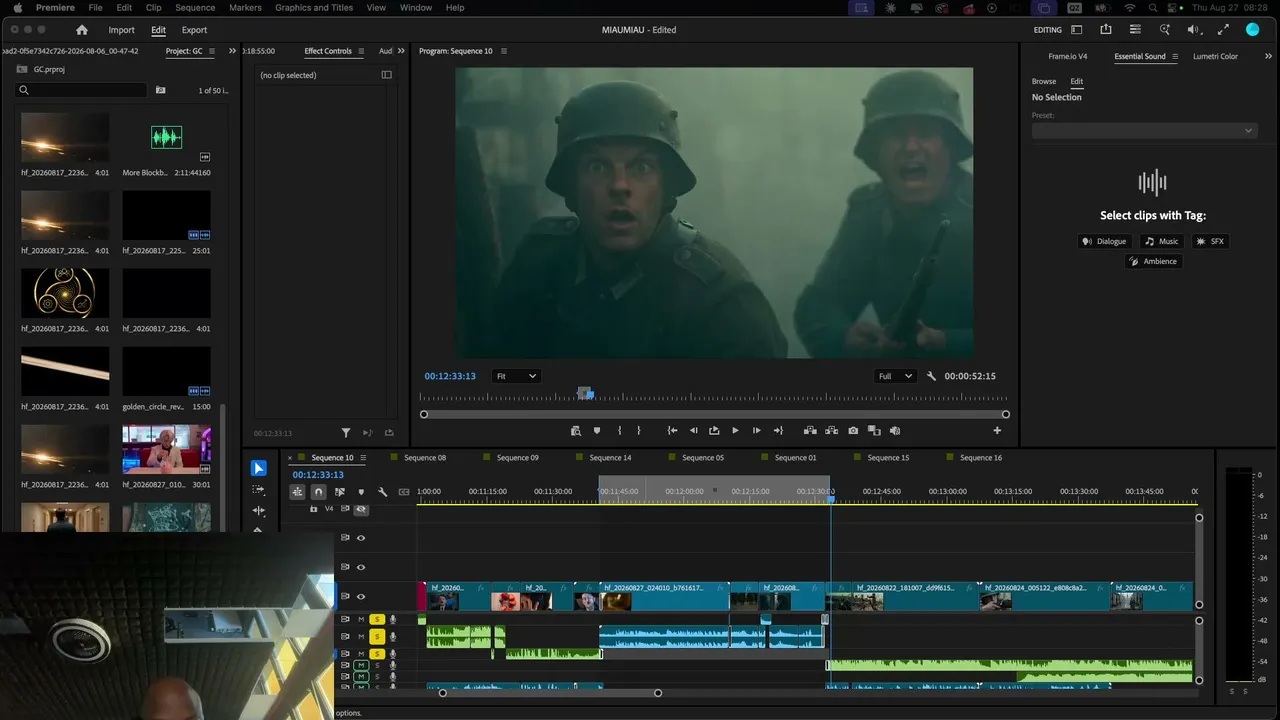The height and width of the screenshot is (720, 1280).
Task: Toggle insert sequences as nests option
Action: click(x=297, y=492)
